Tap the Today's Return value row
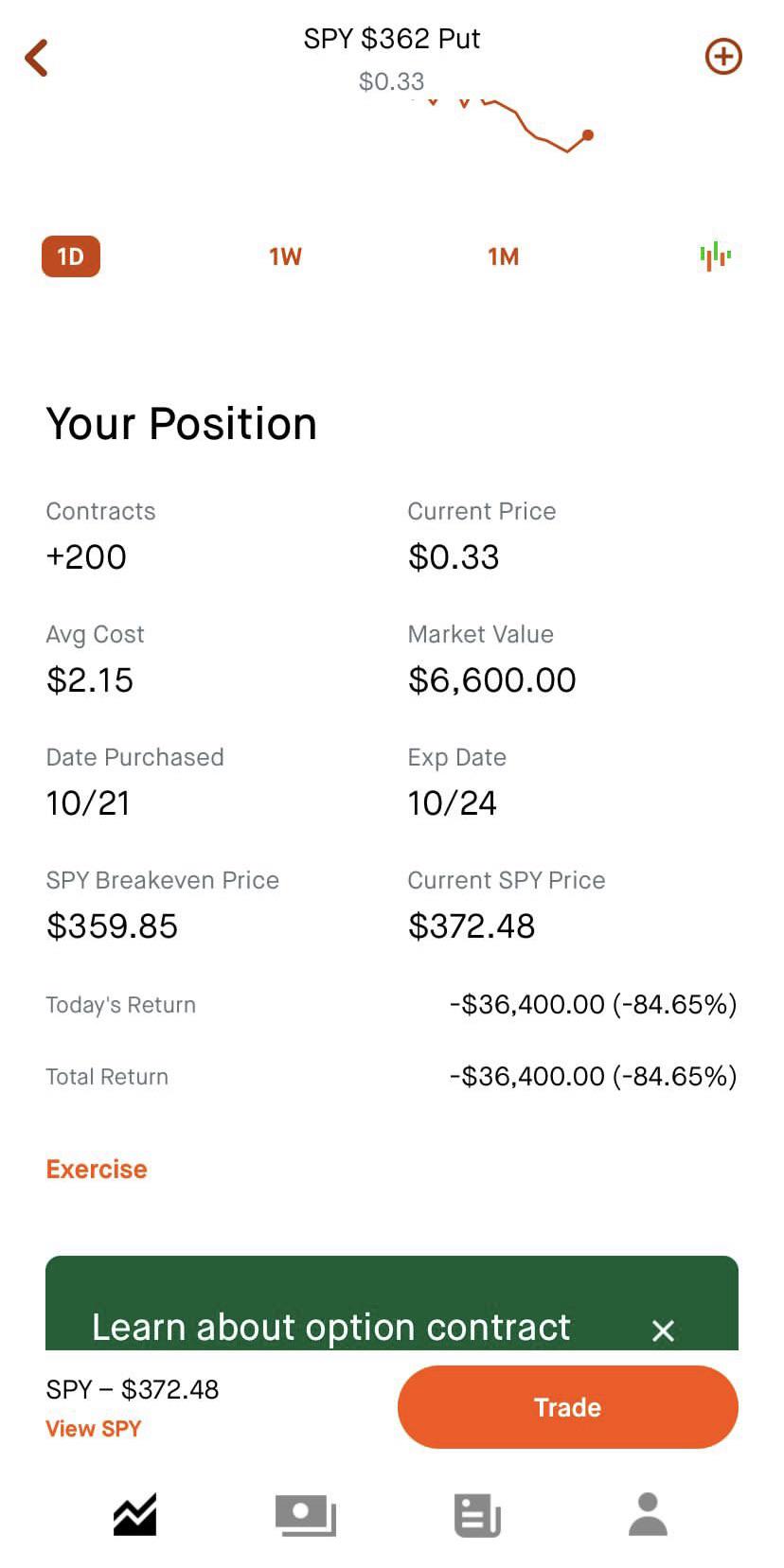The image size is (784, 1568). coord(593,1004)
